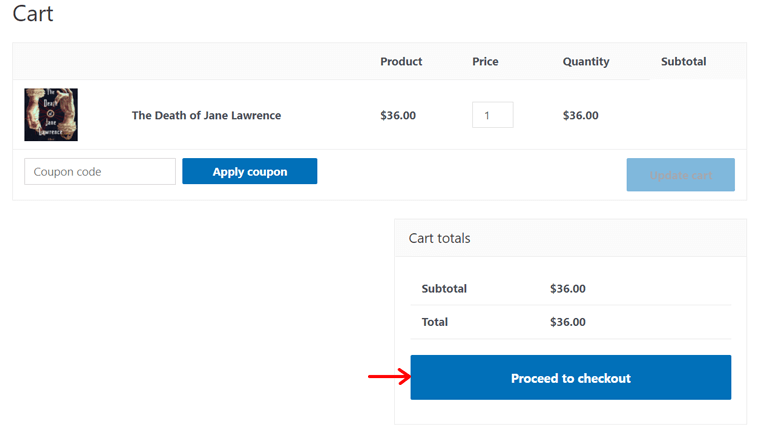The image size is (760, 444).
Task: Proceed to checkout
Action: click(570, 378)
